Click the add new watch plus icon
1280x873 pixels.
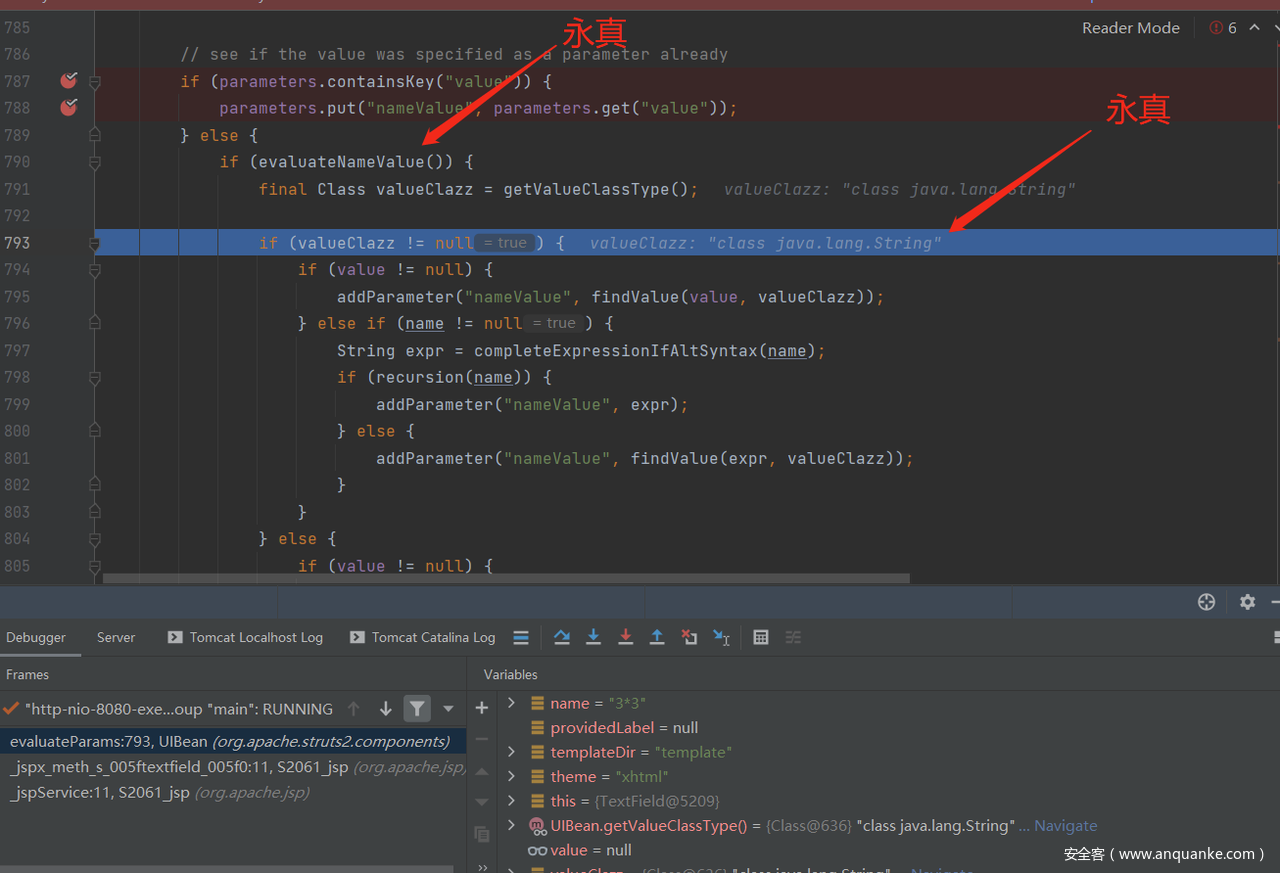482,708
